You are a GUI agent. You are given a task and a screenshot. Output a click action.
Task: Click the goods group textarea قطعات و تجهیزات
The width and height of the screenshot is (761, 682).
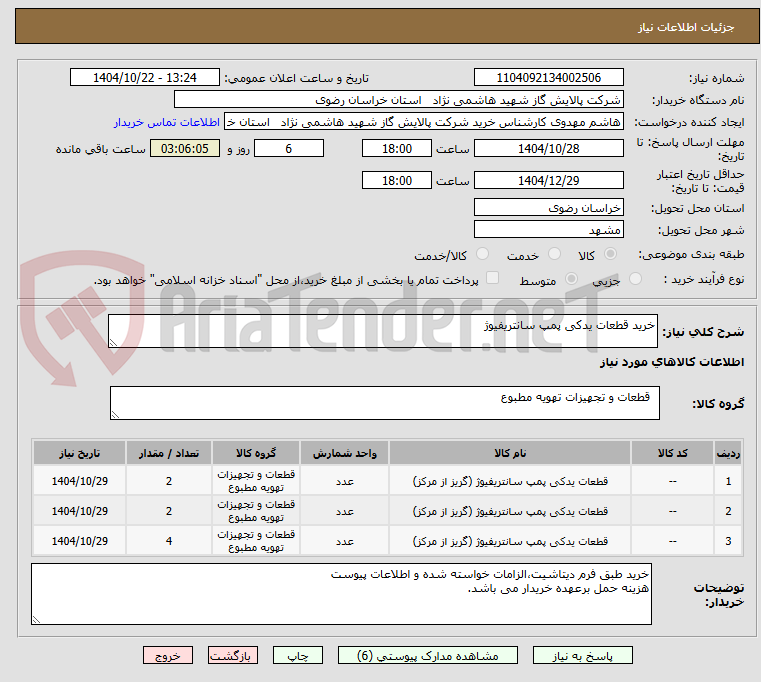tap(384, 403)
